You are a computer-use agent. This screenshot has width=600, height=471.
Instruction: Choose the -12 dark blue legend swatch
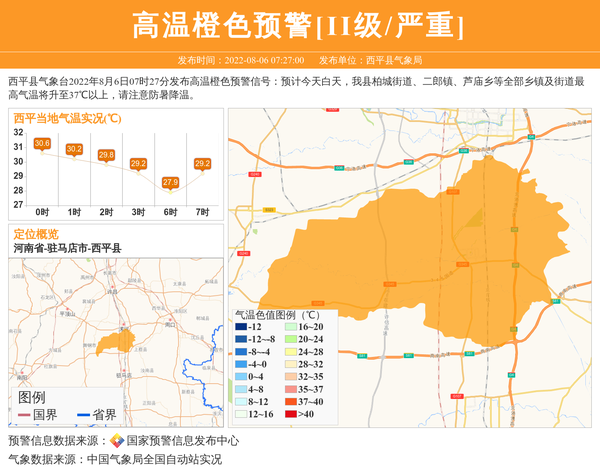click(x=240, y=328)
